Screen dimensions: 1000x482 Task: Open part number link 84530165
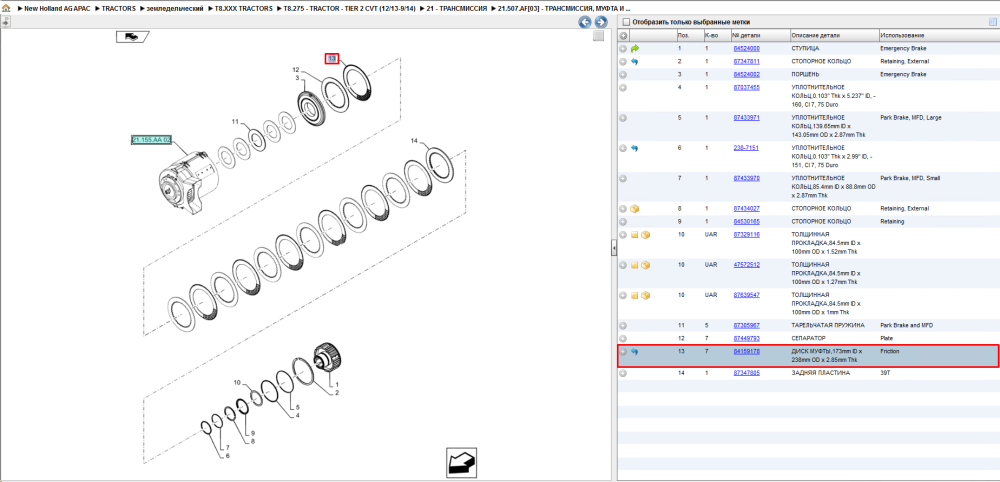(746, 222)
